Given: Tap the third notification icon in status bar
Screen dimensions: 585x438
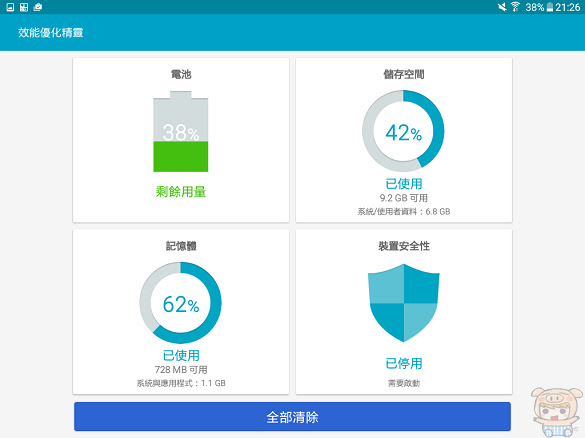Looking at the screenshot, I should [x=38, y=7].
